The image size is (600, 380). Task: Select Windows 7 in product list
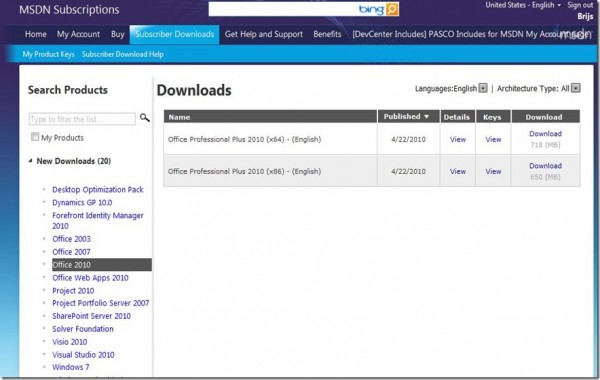pyautogui.click(x=71, y=367)
